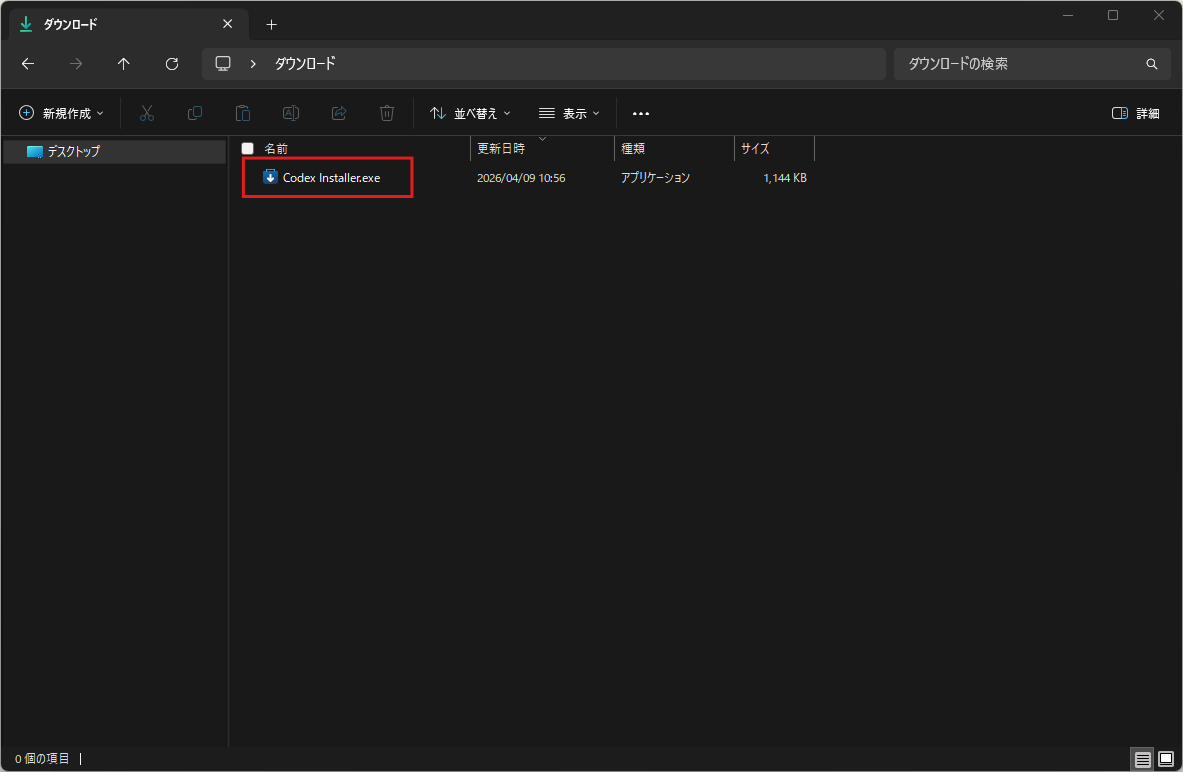Image resolution: width=1183 pixels, height=772 pixels.
Task: Toggle the 詳細 details pane button
Action: (1135, 114)
